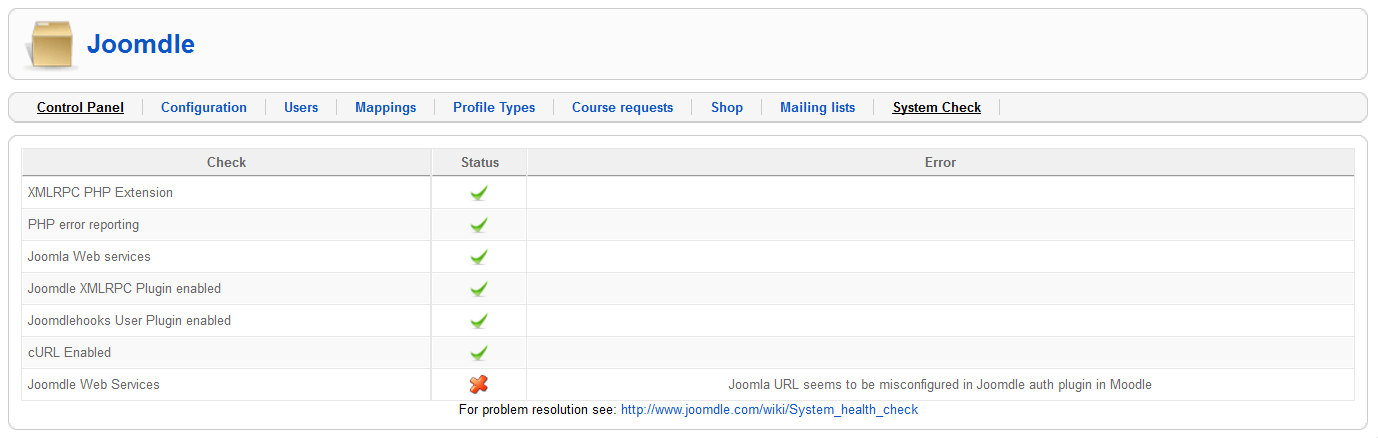This screenshot has width=1378, height=438.
Task: Switch to the Users tab
Action: [301, 108]
